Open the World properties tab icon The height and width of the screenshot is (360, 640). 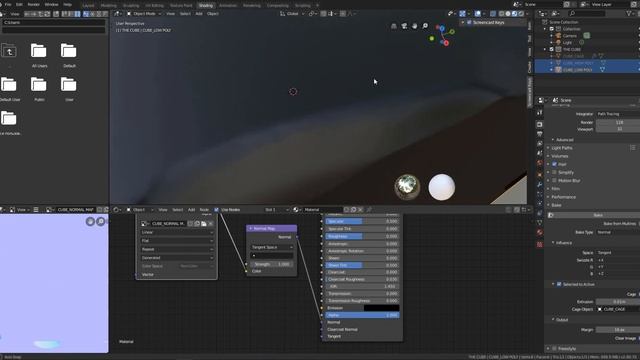[540, 163]
